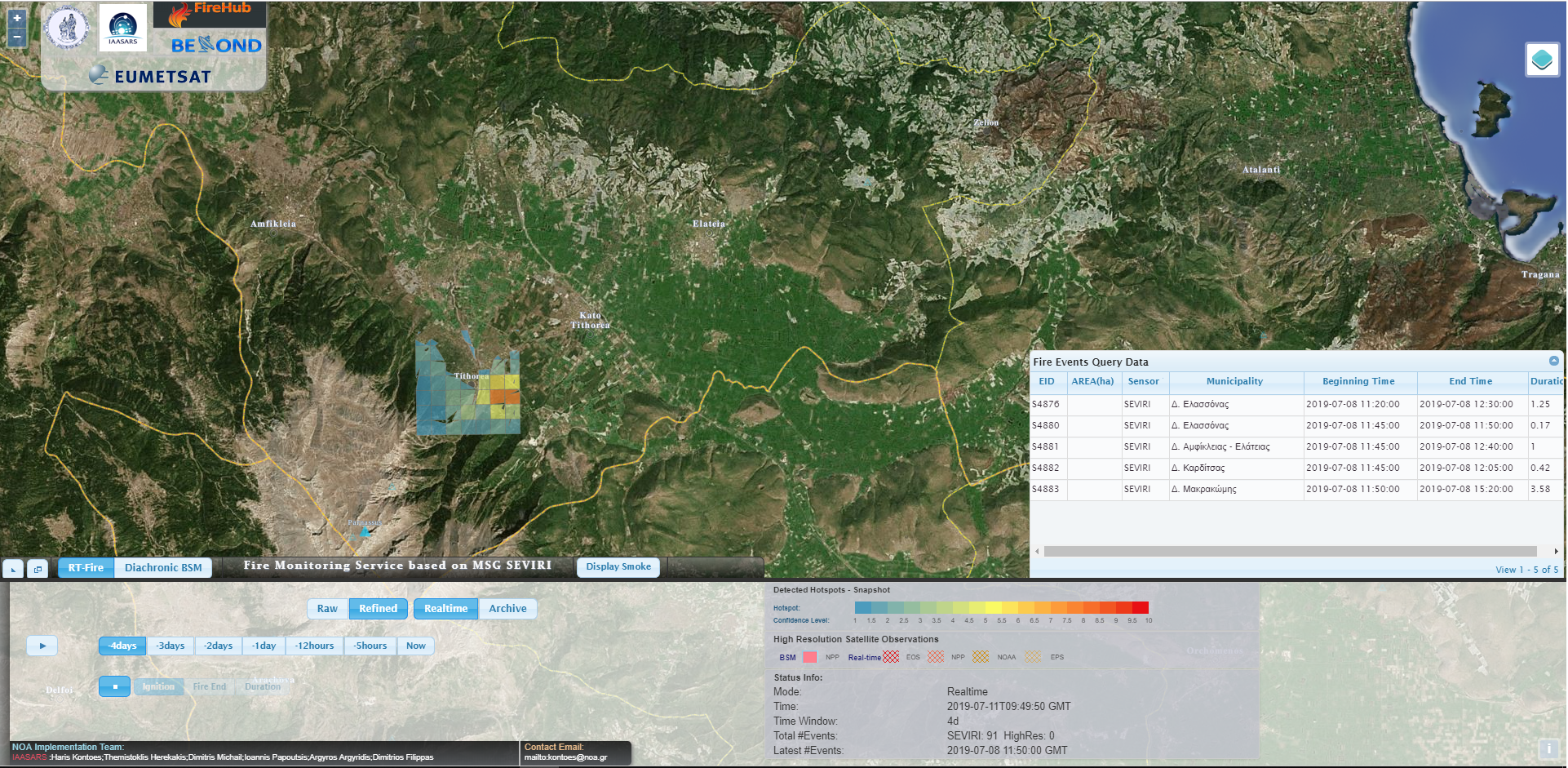This screenshot has width=1568, height=768.
Task: Set time window to -2days
Action: [x=219, y=646]
